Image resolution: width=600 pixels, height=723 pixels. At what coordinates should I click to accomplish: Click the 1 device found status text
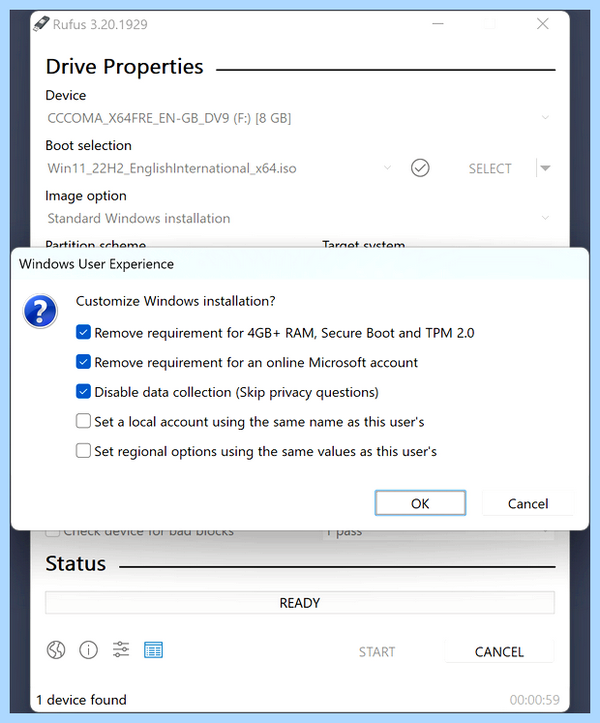tap(81, 699)
